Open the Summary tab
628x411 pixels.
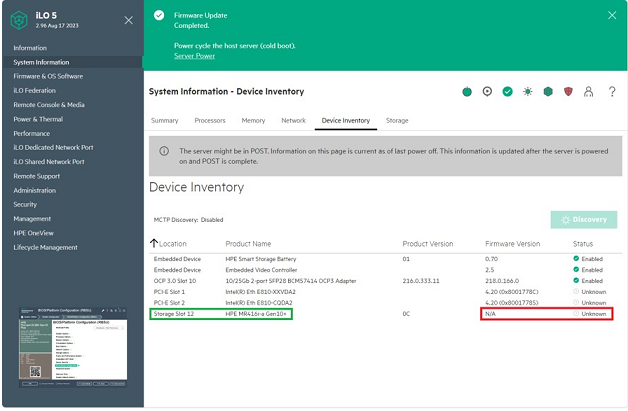click(165, 121)
